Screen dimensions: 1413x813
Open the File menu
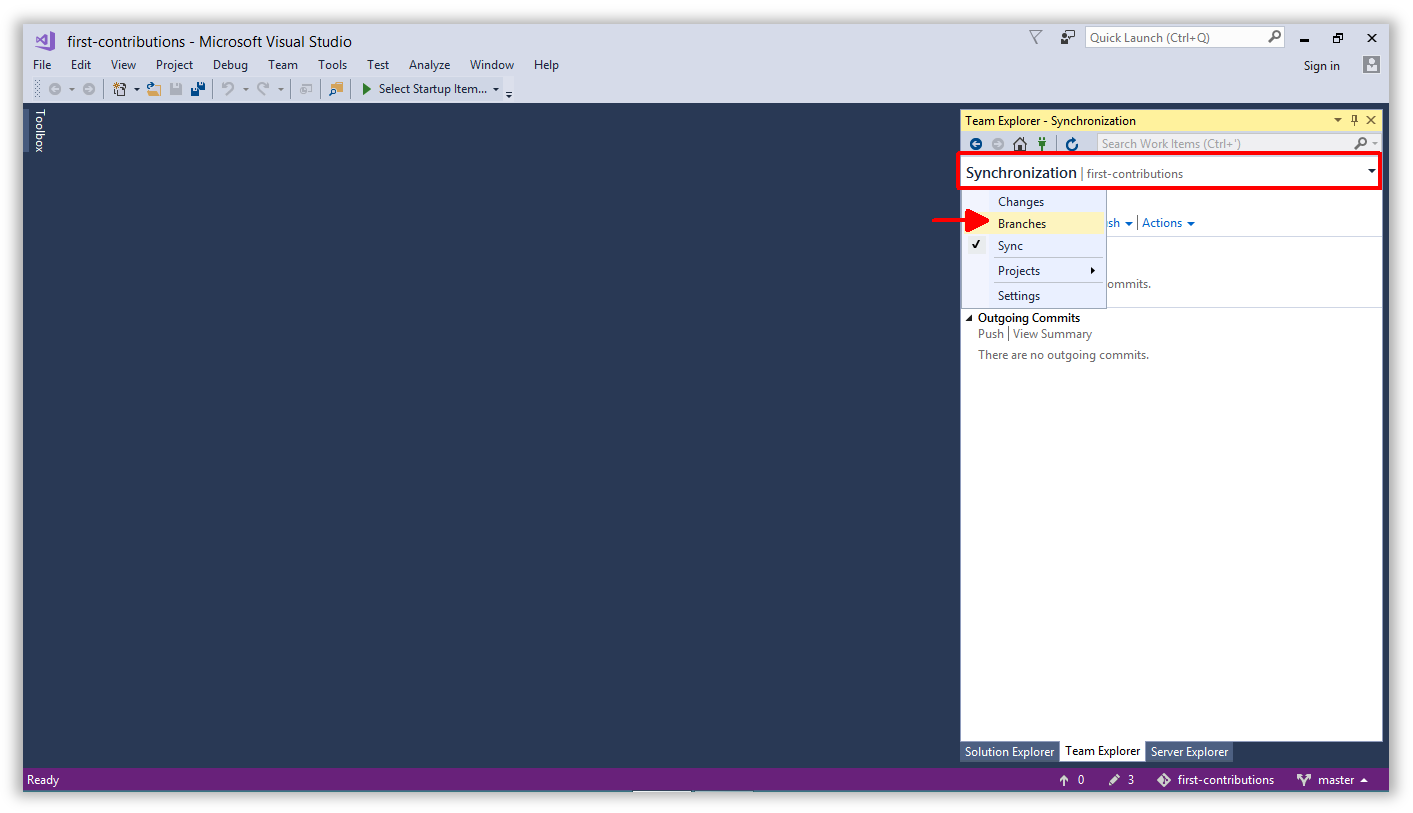click(42, 65)
